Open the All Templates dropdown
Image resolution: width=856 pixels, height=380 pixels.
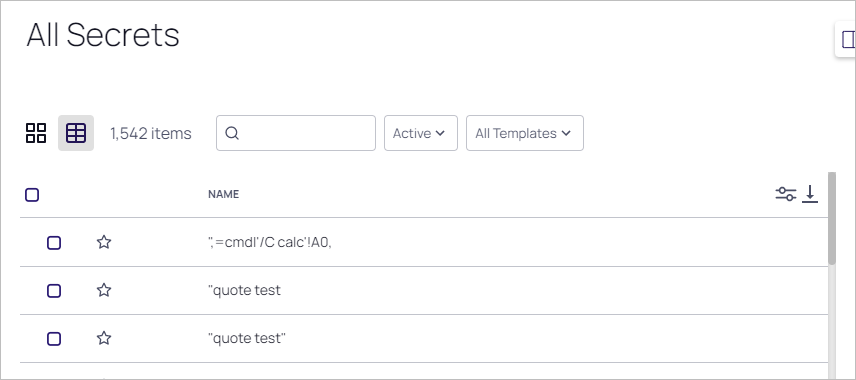coord(525,133)
